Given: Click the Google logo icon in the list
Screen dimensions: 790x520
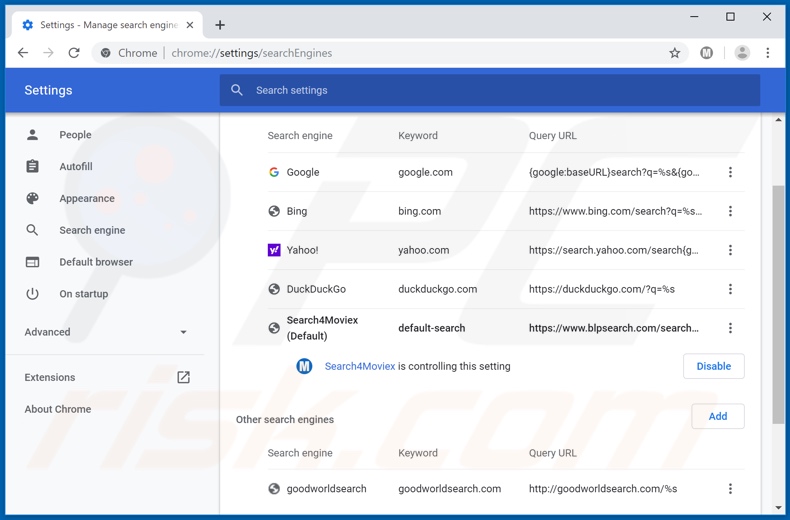Looking at the screenshot, I should [x=274, y=172].
